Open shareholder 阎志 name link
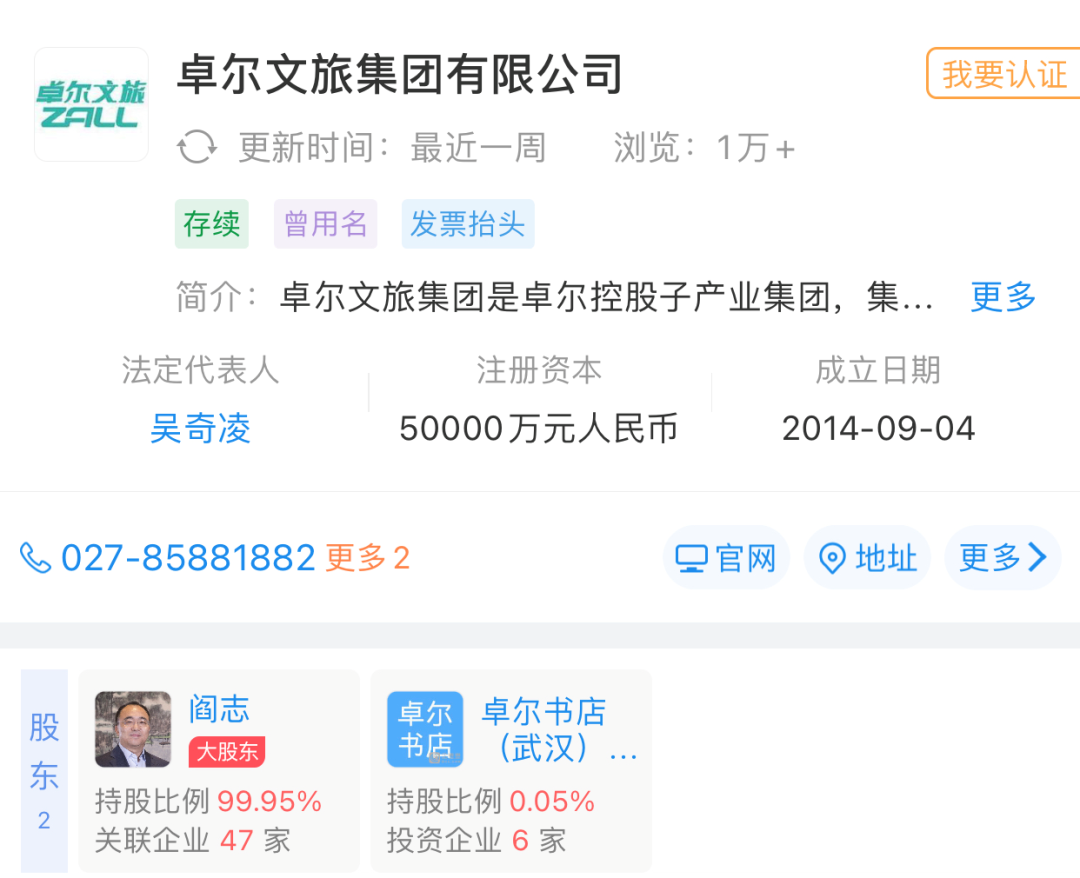This screenshot has height=878, width=1080. point(220,709)
